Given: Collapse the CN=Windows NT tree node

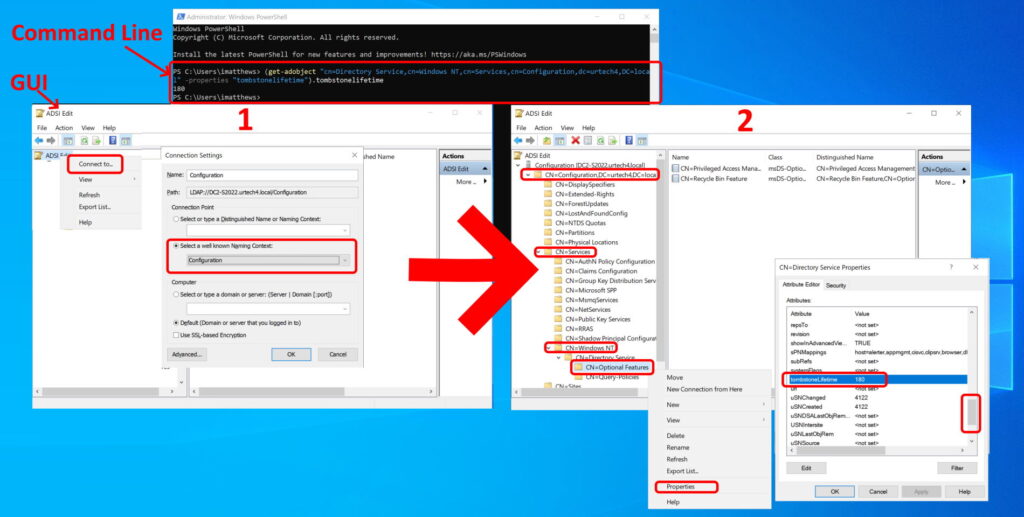Looking at the screenshot, I should (x=548, y=347).
